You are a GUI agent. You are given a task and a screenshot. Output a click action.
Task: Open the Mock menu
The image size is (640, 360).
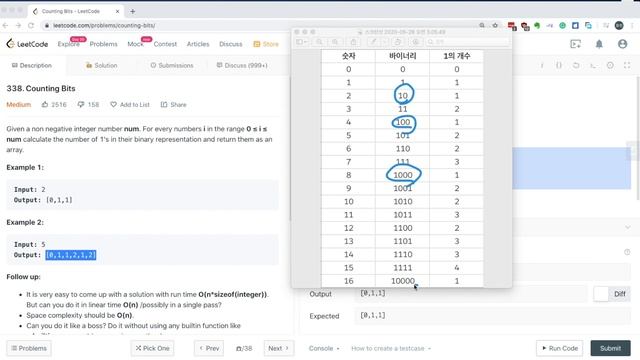point(136,44)
